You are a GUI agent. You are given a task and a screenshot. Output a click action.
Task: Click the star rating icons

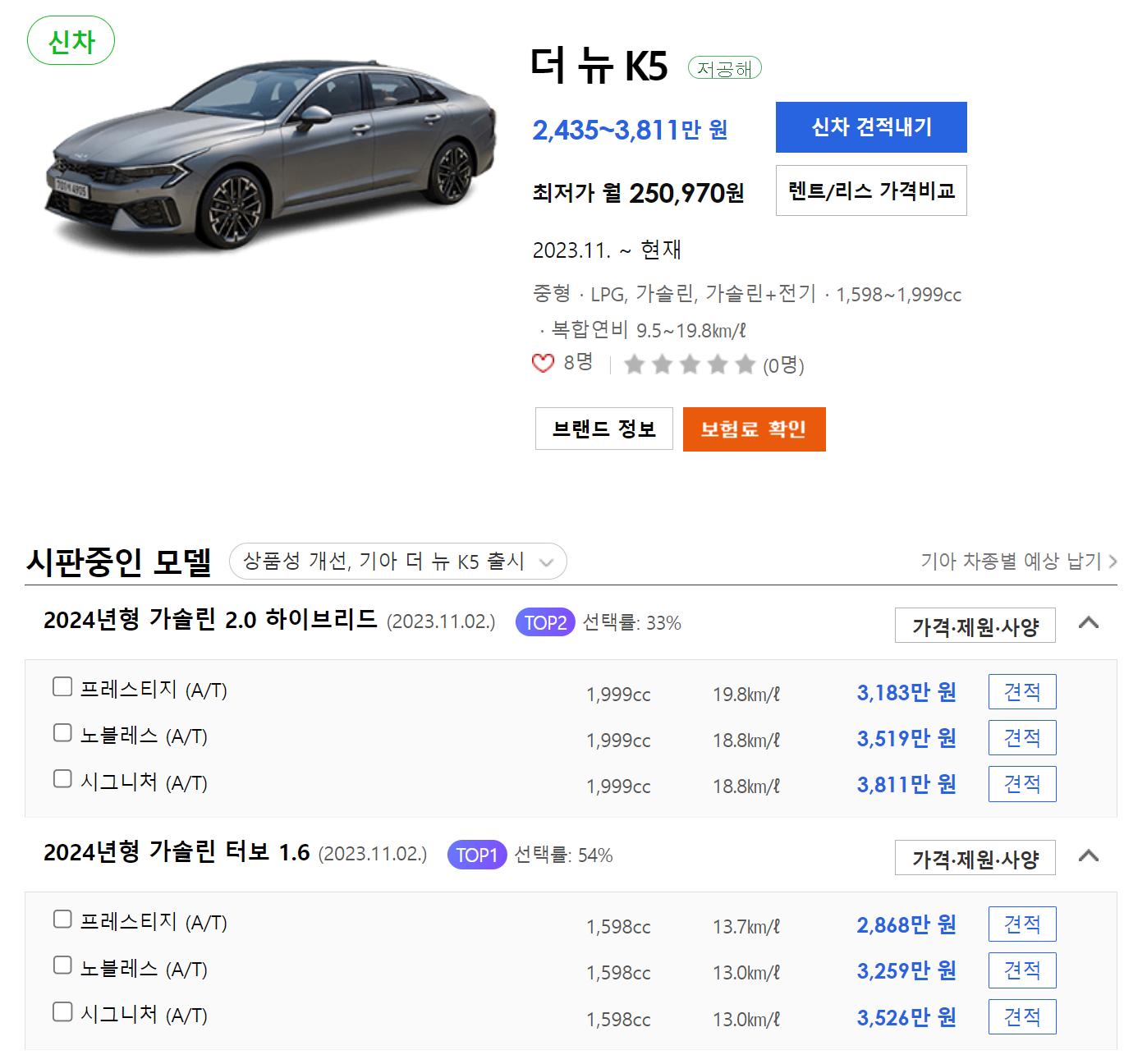point(689,364)
